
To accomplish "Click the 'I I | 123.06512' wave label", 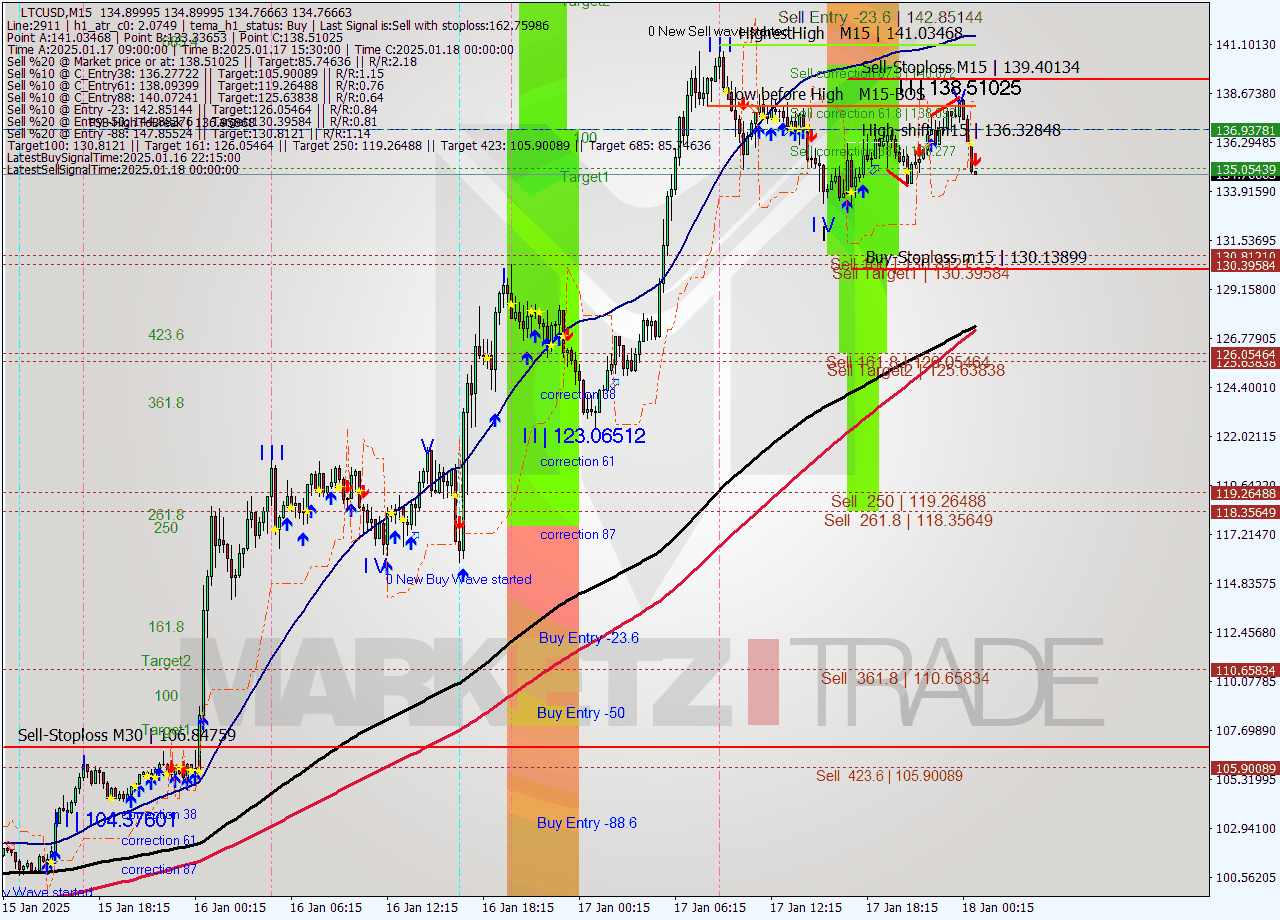I will click(582, 436).
